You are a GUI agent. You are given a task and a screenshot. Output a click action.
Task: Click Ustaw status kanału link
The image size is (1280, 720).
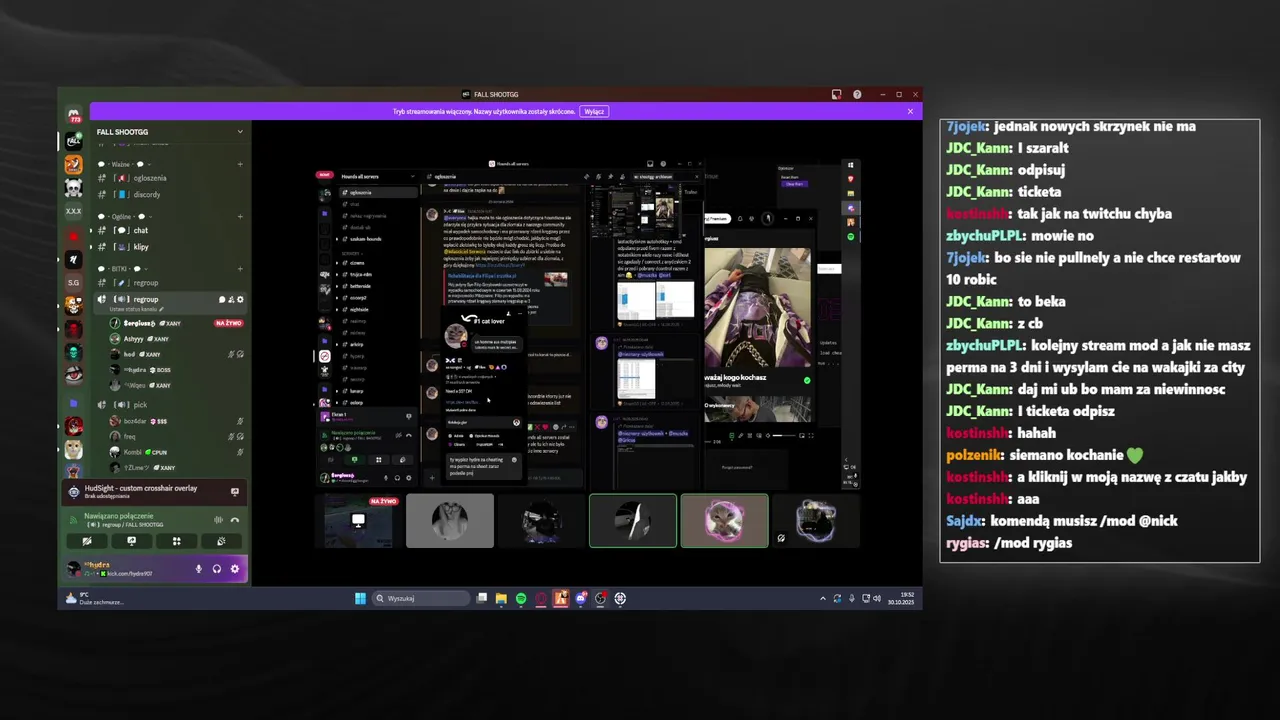click(x=136, y=309)
